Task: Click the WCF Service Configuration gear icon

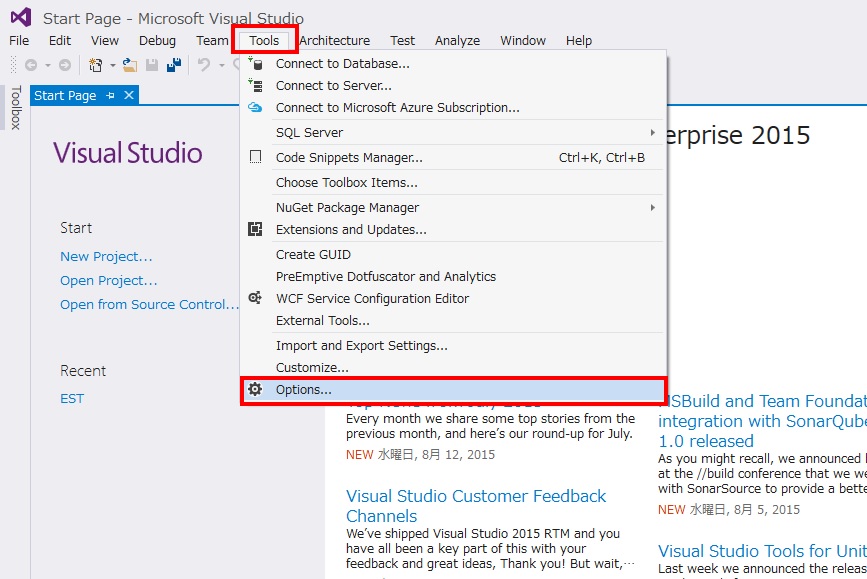Action: [255, 298]
